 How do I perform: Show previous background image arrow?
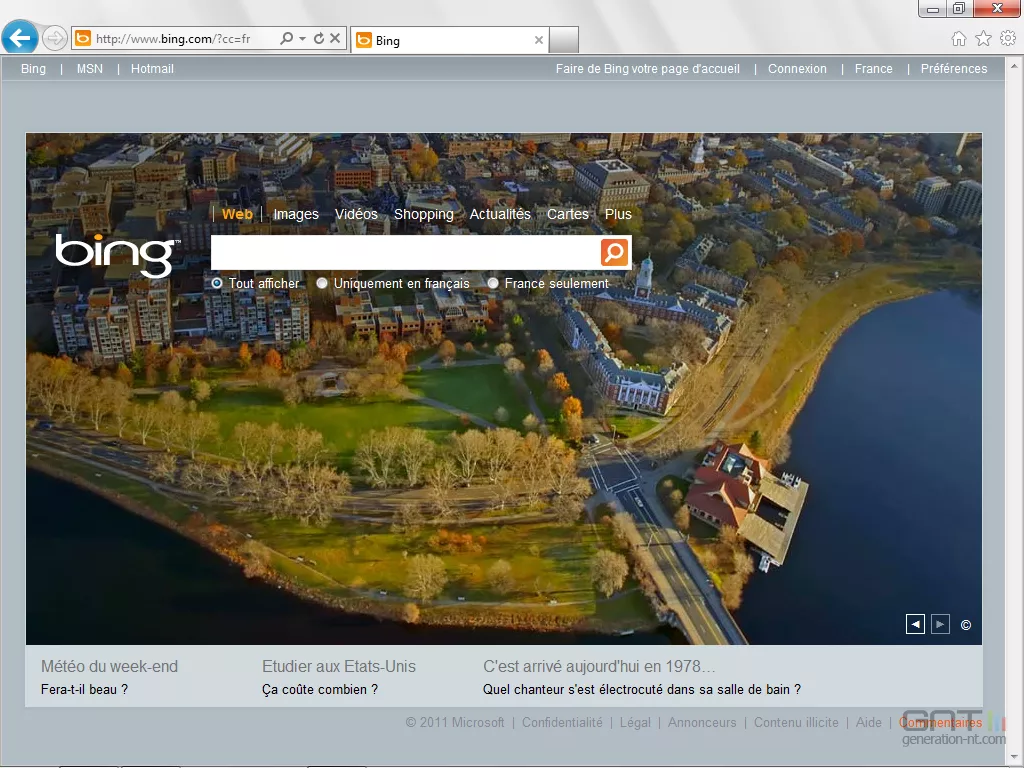[x=915, y=624]
